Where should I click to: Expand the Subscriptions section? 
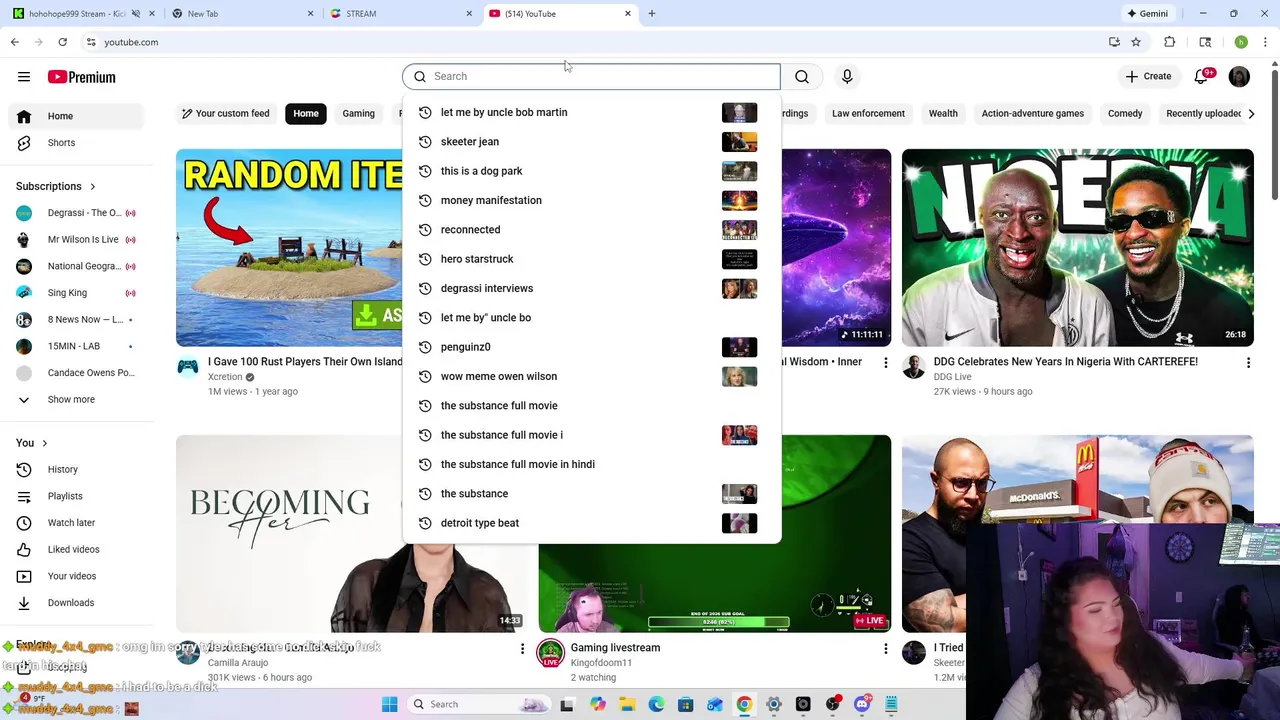coord(56,186)
